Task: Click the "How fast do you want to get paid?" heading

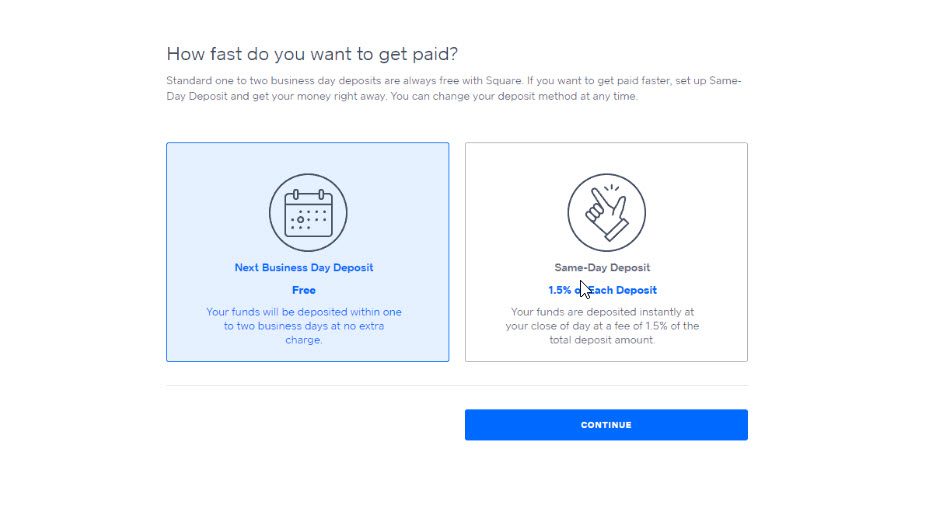Action: pos(312,54)
